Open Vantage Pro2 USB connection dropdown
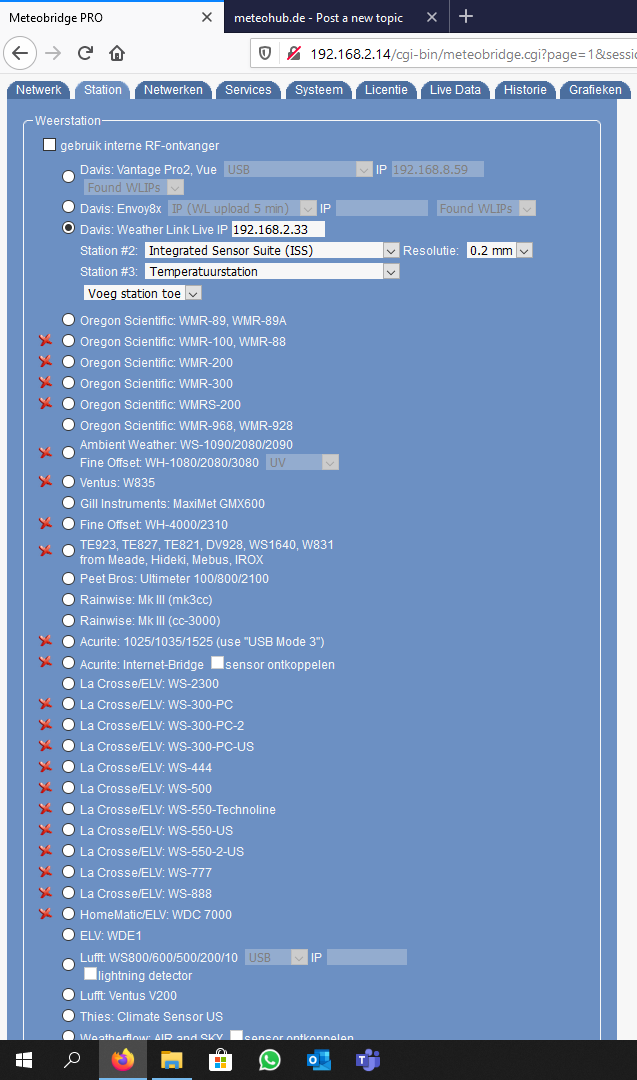The width and height of the screenshot is (637, 1080). click(x=298, y=169)
